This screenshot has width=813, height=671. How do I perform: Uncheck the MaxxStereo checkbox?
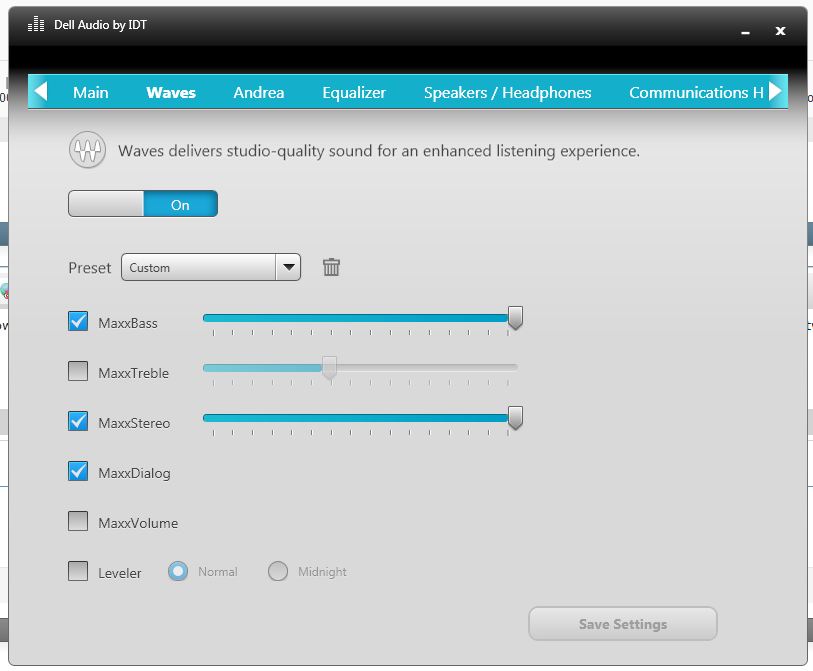[x=78, y=421]
